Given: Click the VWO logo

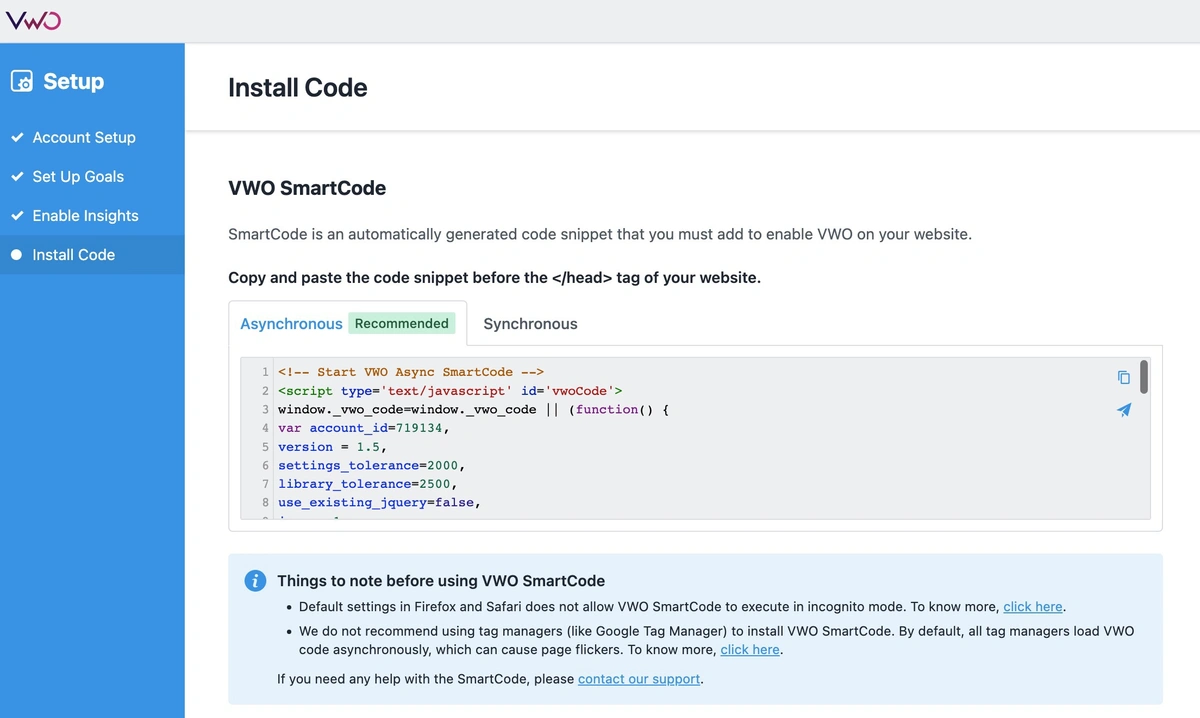Looking at the screenshot, I should click(x=34, y=20).
